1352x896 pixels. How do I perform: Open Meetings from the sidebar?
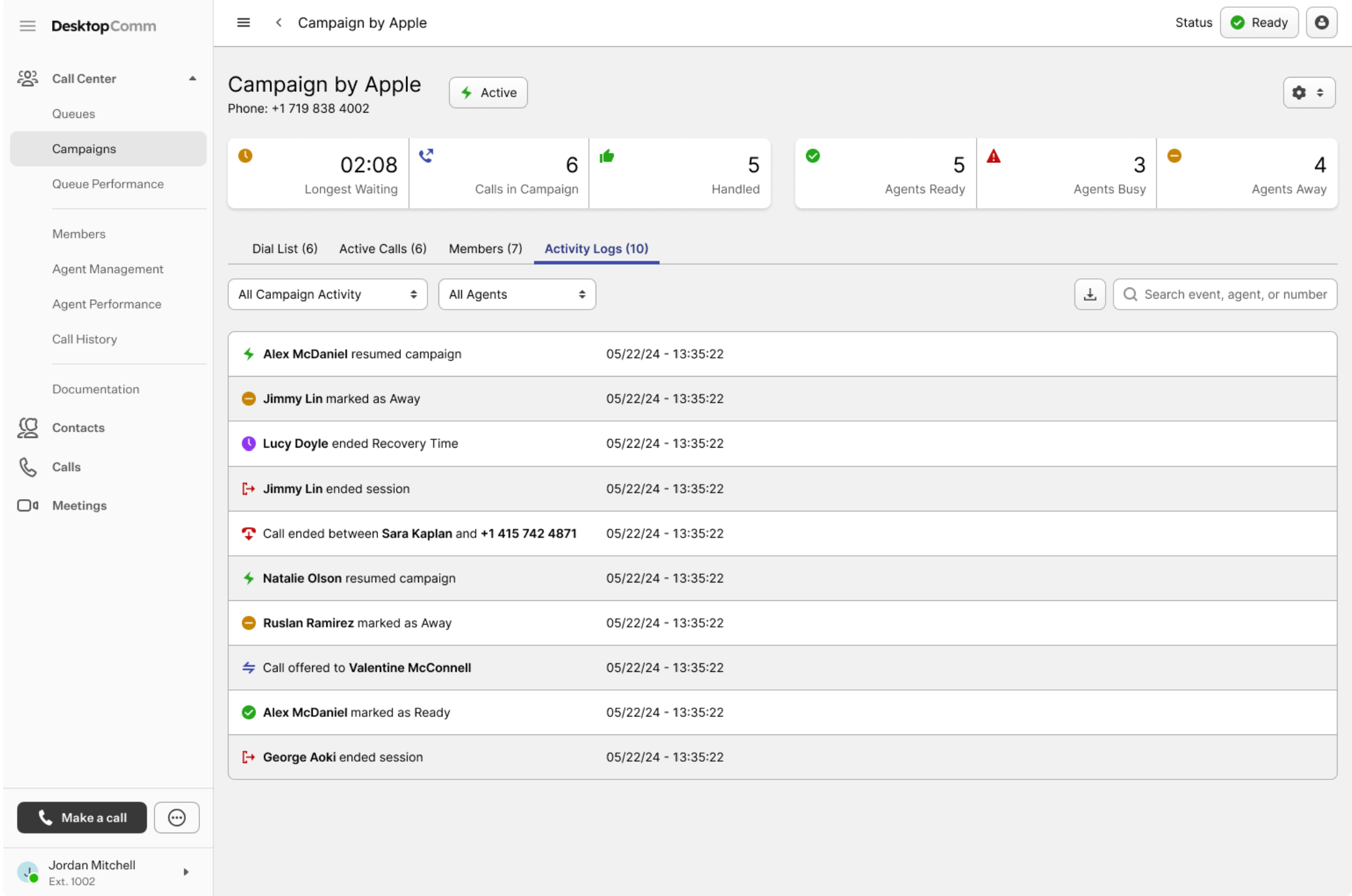[x=79, y=506]
